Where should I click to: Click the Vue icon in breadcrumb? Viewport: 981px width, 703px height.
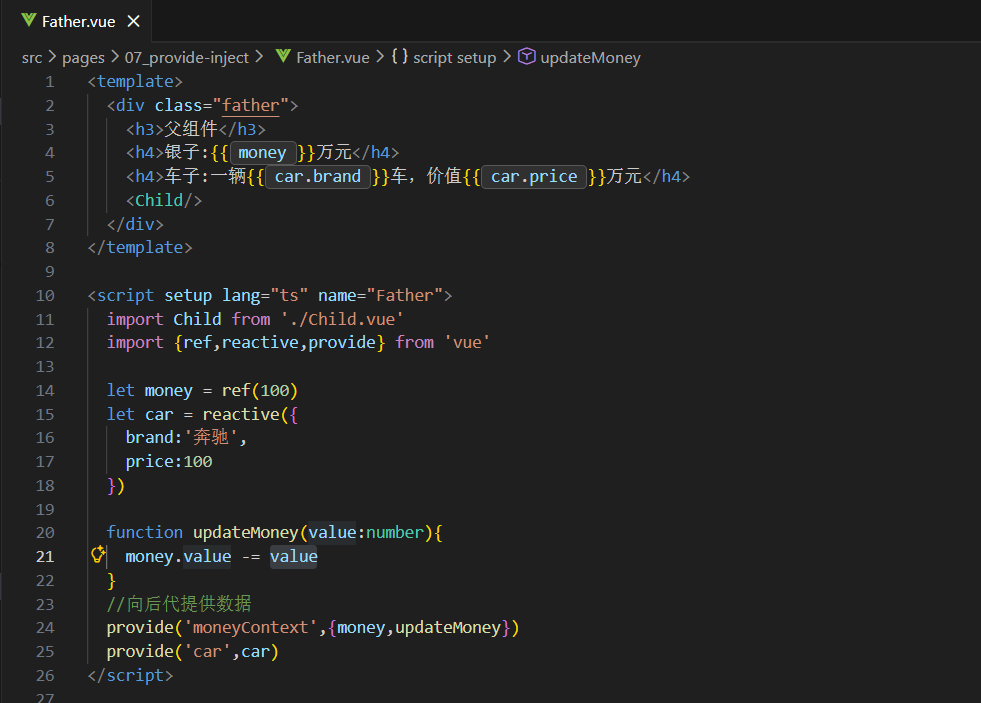click(283, 56)
